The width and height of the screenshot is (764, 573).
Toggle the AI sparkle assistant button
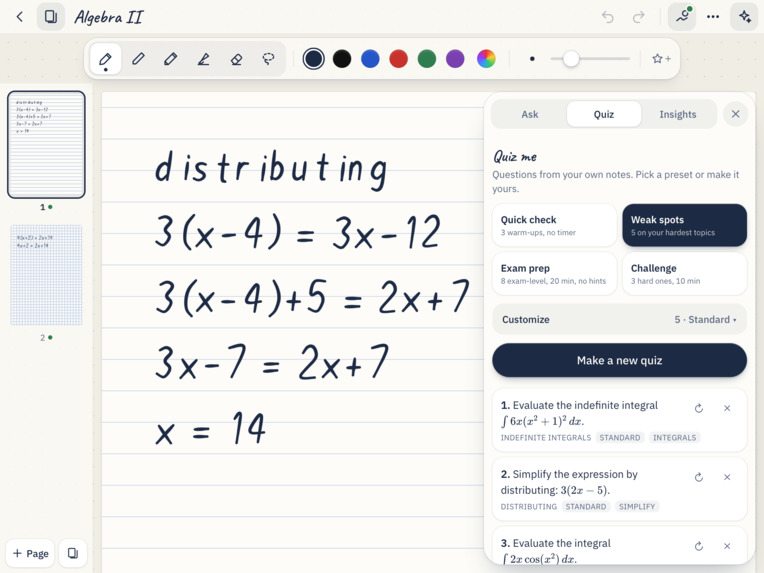[745, 17]
